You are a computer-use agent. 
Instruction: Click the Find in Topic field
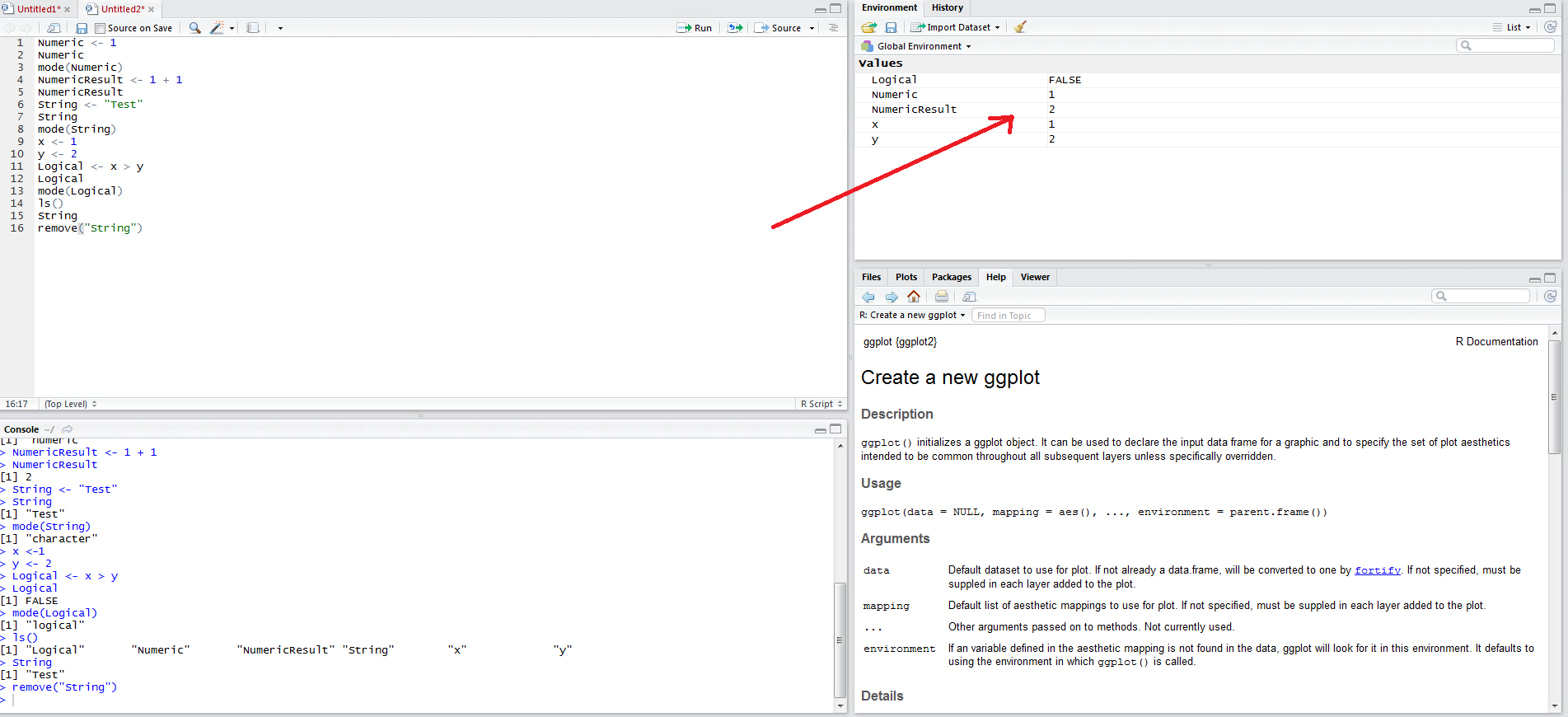point(1009,316)
